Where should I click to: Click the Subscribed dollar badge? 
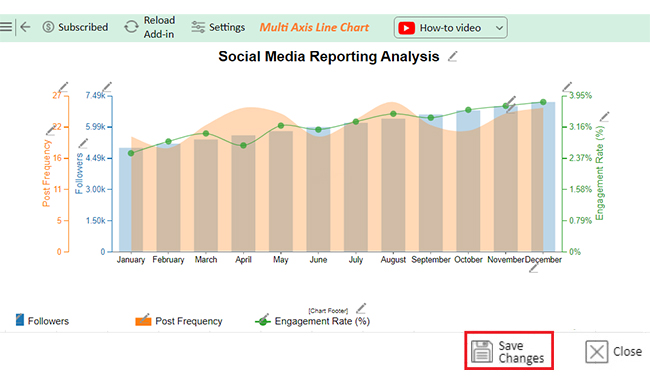point(49,27)
